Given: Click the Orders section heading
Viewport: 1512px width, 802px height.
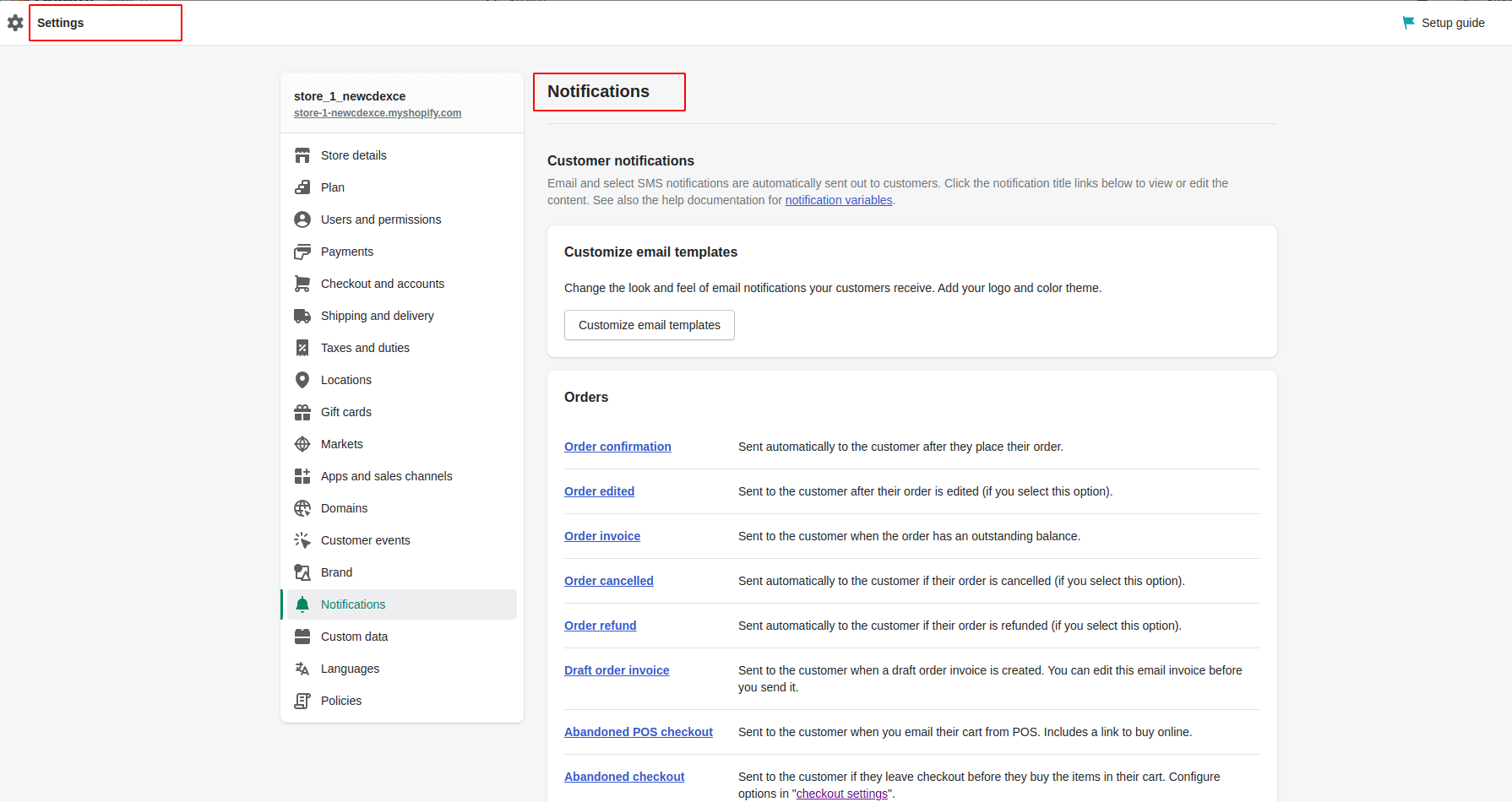Looking at the screenshot, I should [586, 397].
